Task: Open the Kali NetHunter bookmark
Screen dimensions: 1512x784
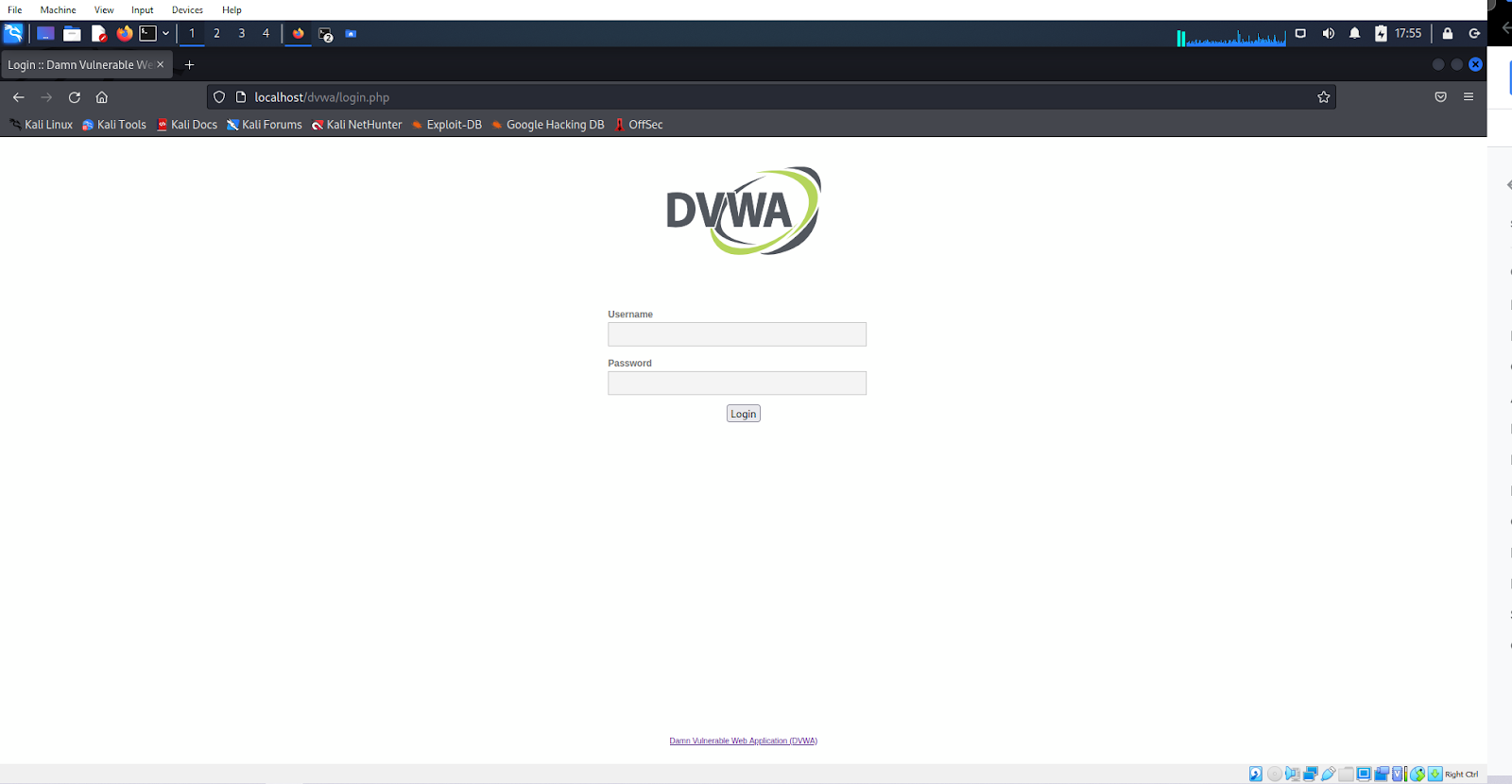Action: tap(357, 125)
